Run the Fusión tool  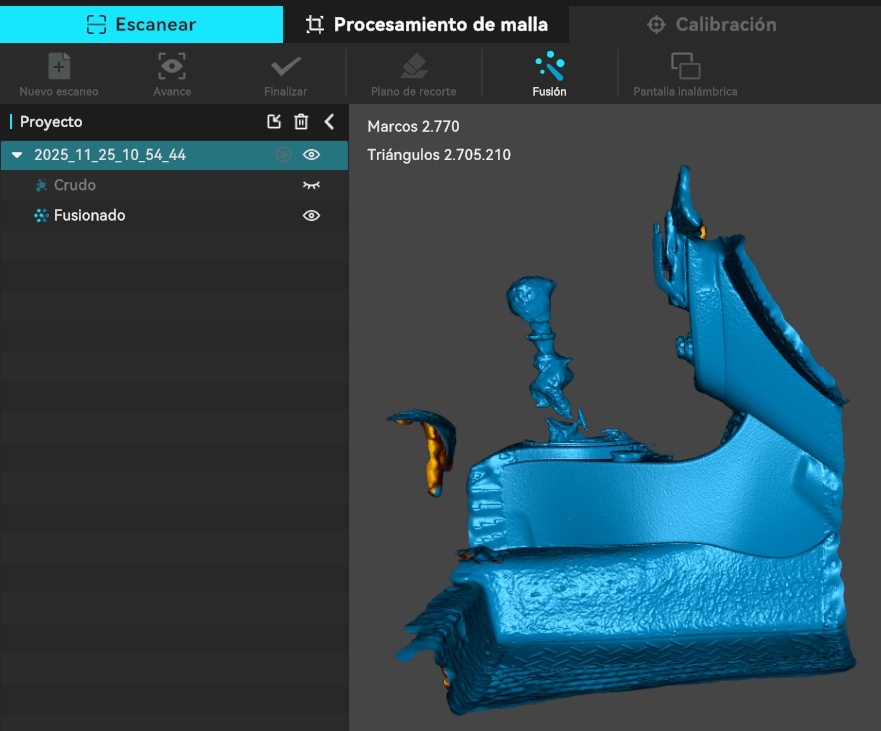pyautogui.click(x=549, y=68)
